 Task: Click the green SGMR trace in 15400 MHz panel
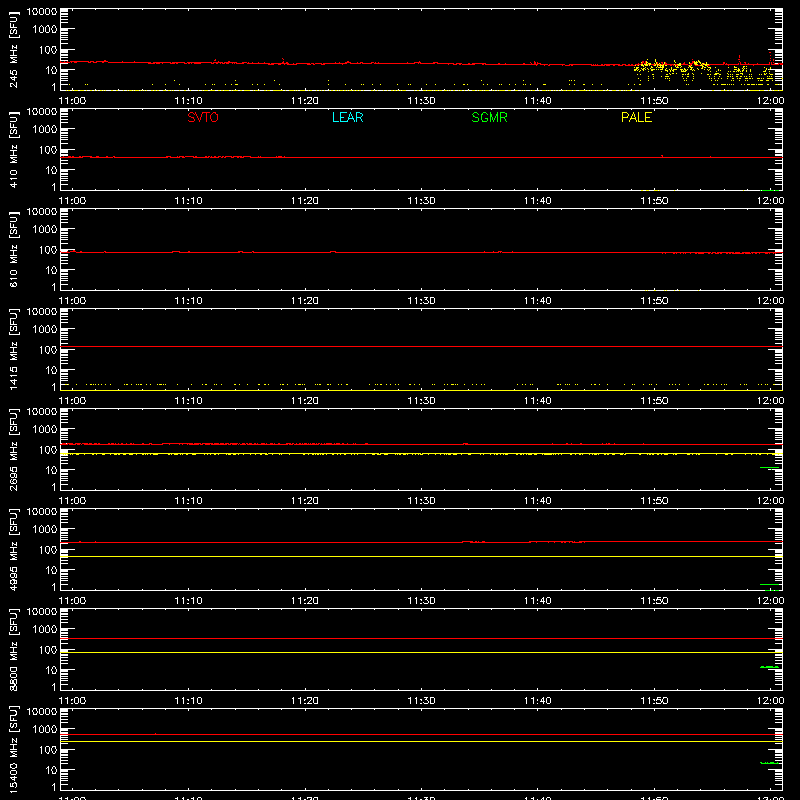[770, 763]
